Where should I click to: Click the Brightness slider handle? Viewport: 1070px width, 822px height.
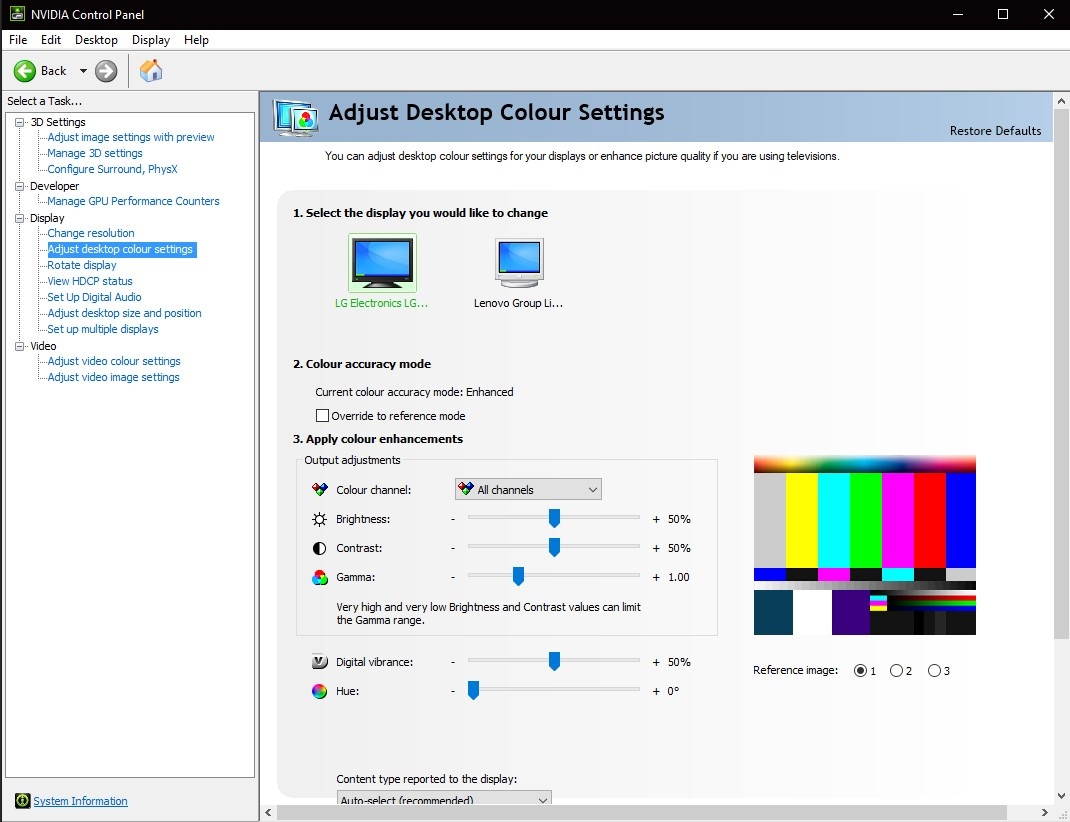554,518
